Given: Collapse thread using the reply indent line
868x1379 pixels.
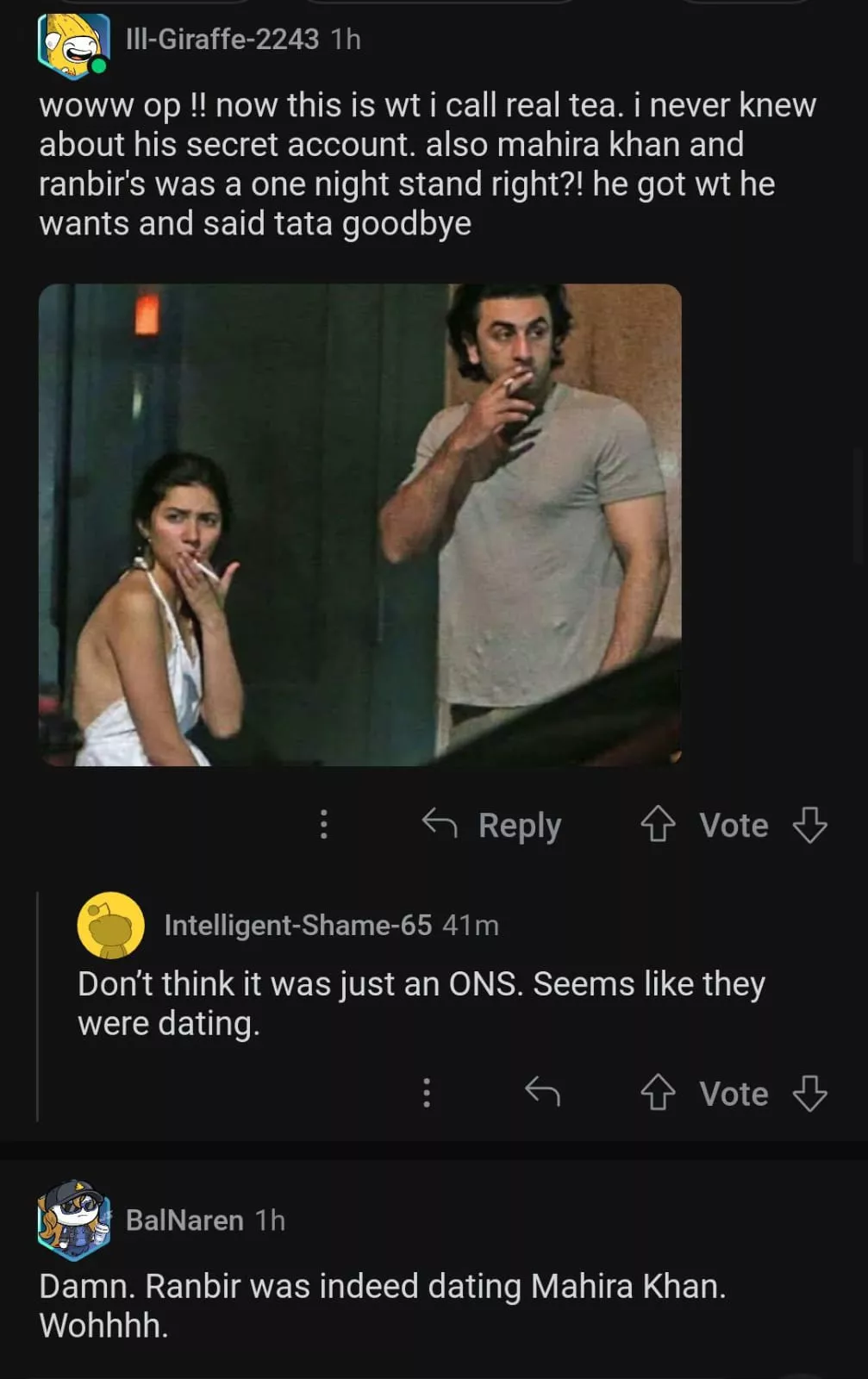Looking at the screenshot, I should 38,1006.
